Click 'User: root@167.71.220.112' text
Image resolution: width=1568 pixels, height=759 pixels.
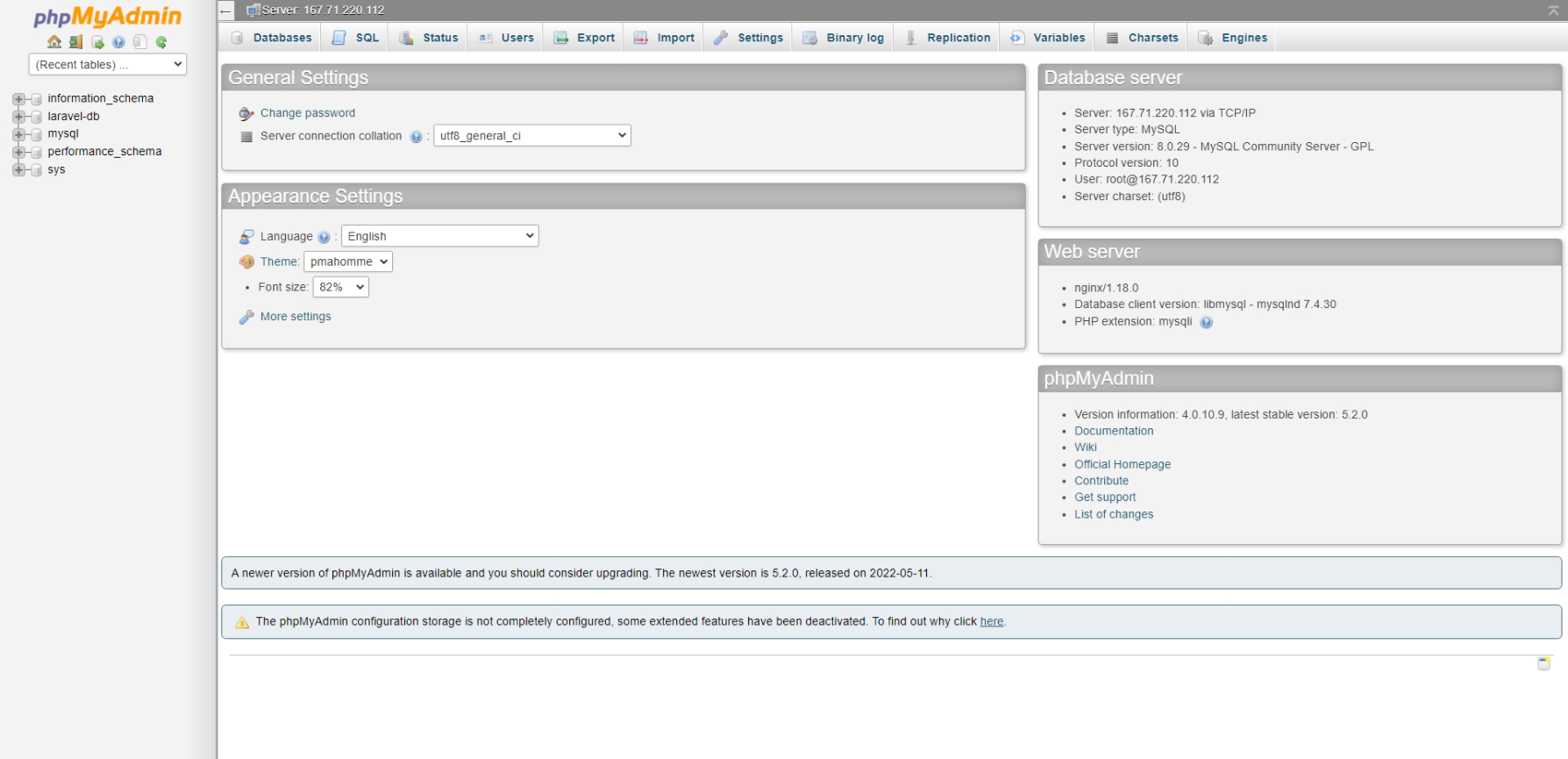(1146, 179)
